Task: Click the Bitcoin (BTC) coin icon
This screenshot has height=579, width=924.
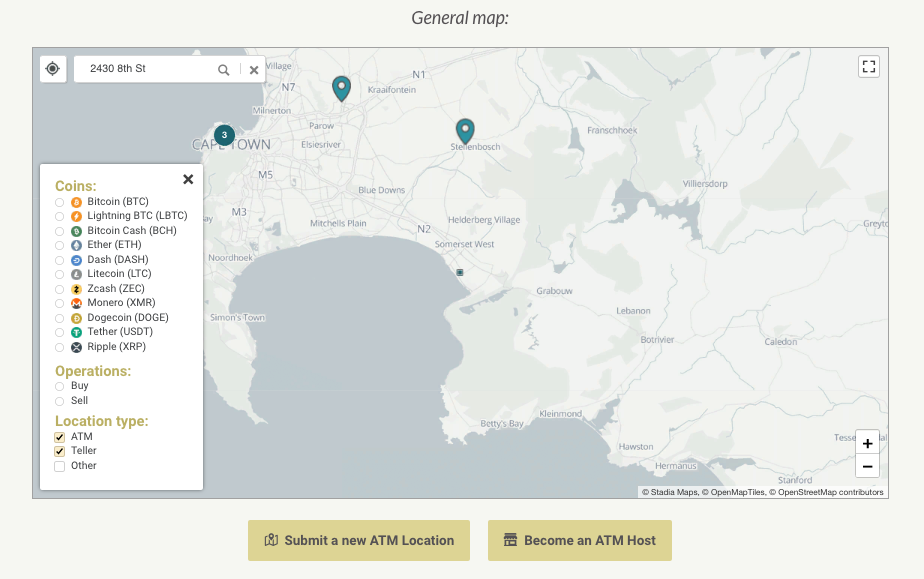Action: click(77, 203)
